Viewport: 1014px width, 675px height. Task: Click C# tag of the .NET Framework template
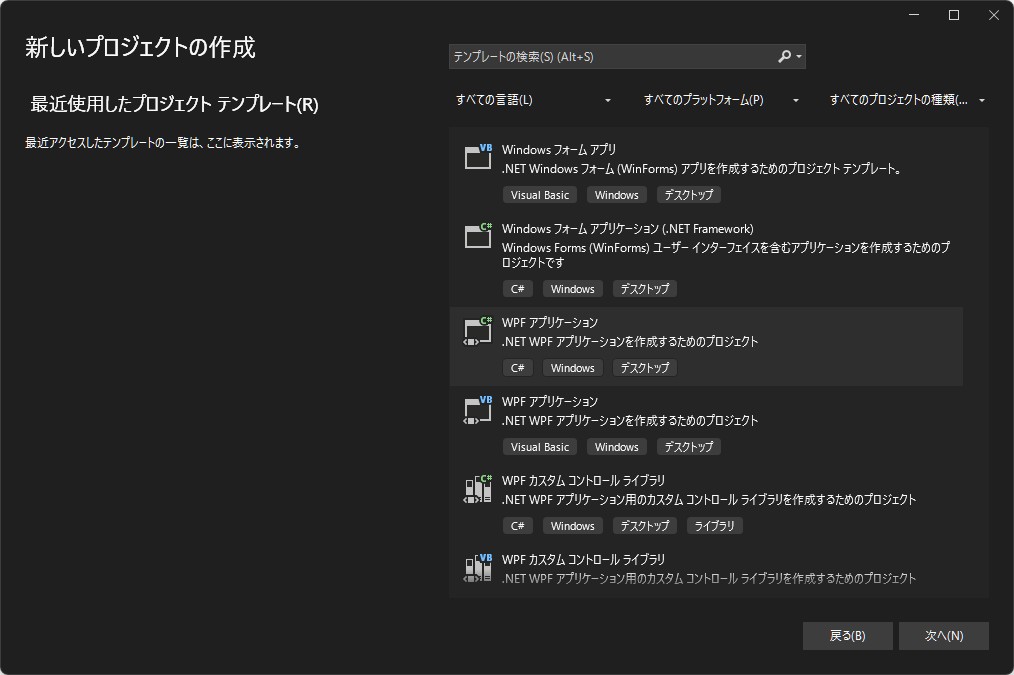(x=517, y=289)
